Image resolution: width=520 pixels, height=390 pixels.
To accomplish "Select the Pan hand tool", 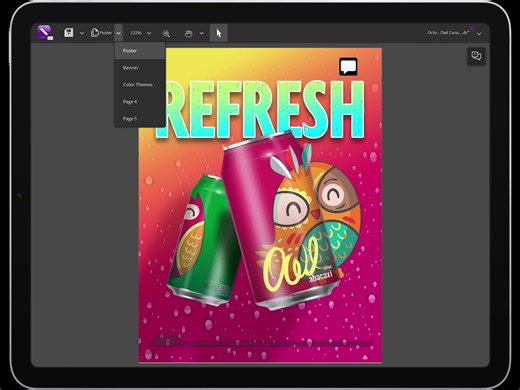I will (x=188, y=33).
